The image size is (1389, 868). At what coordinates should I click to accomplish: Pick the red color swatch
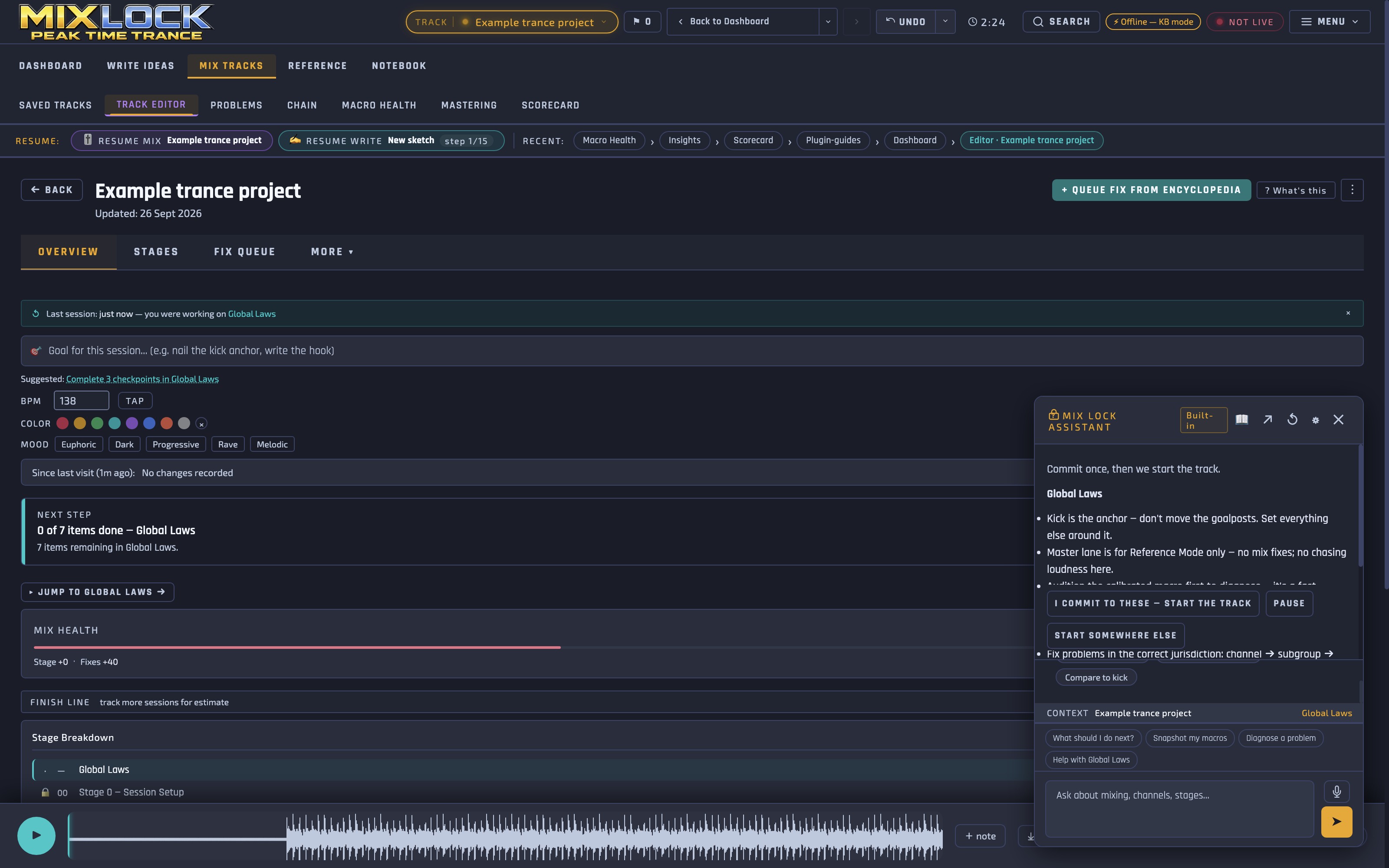[63, 423]
